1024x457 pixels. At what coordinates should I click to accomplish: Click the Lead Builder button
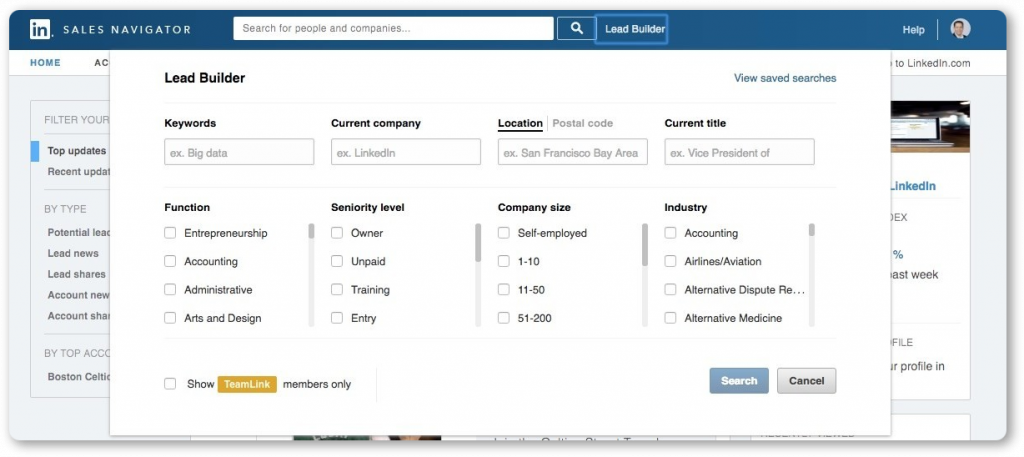coord(631,29)
